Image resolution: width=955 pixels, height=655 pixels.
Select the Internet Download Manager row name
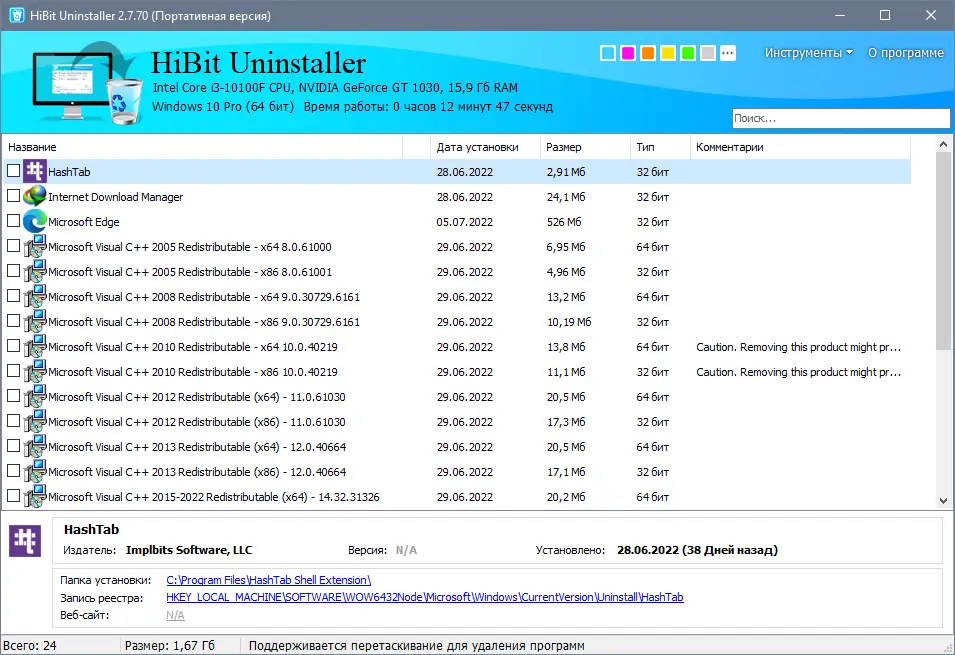coord(116,197)
